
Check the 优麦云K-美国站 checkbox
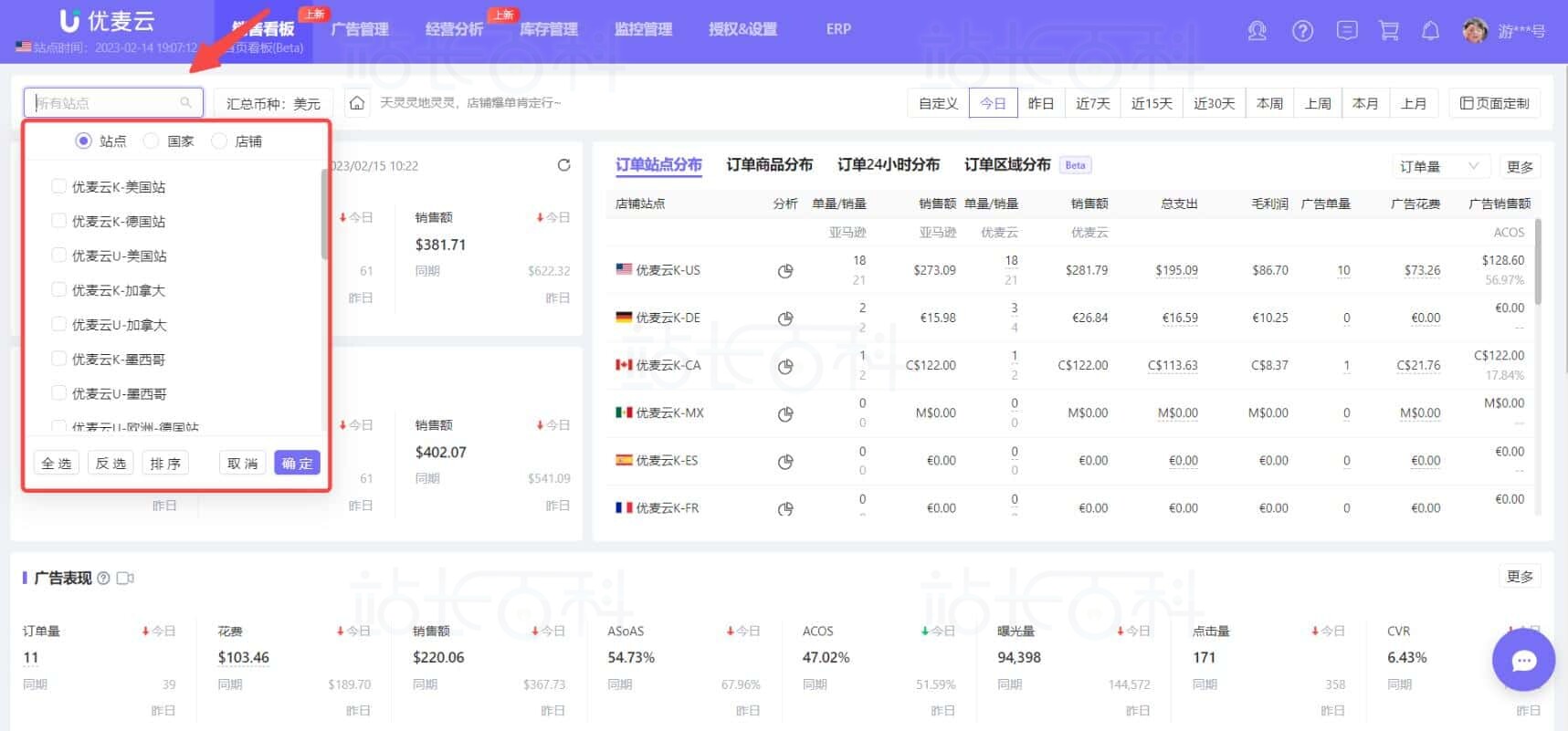click(x=58, y=186)
